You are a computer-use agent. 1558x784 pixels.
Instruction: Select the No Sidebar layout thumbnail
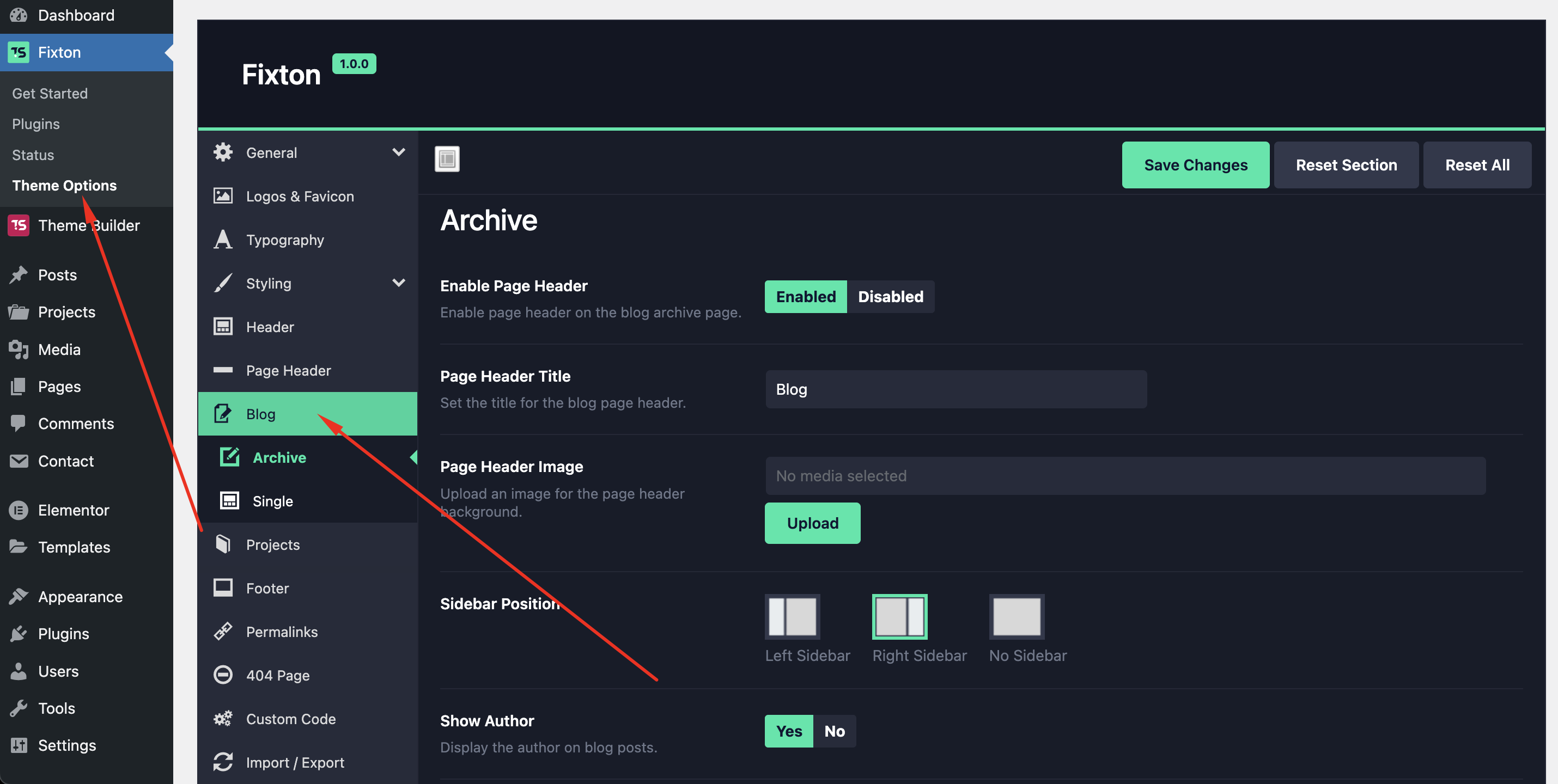coord(1017,616)
